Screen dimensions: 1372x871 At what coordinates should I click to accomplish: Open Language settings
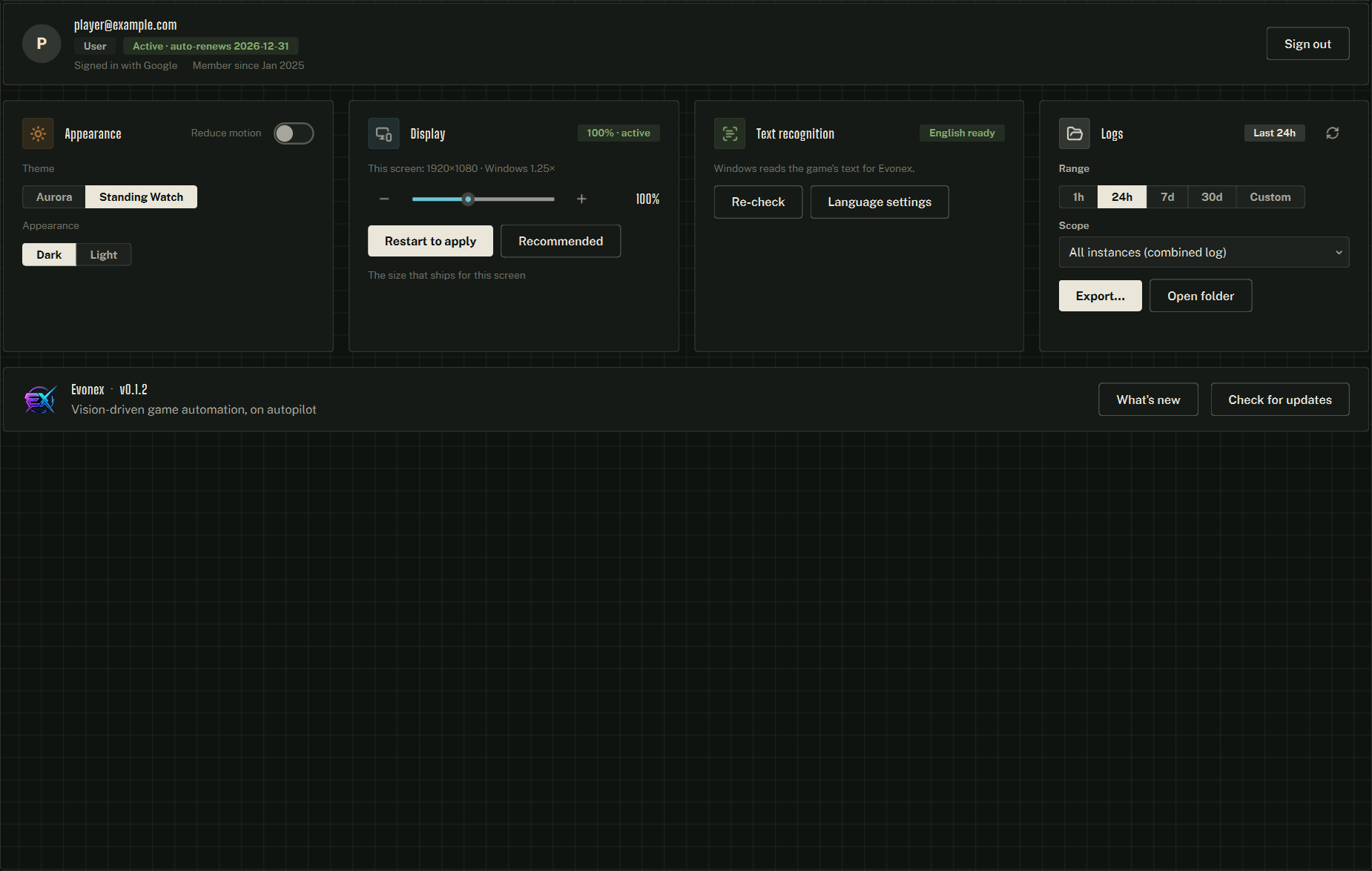[x=880, y=202]
